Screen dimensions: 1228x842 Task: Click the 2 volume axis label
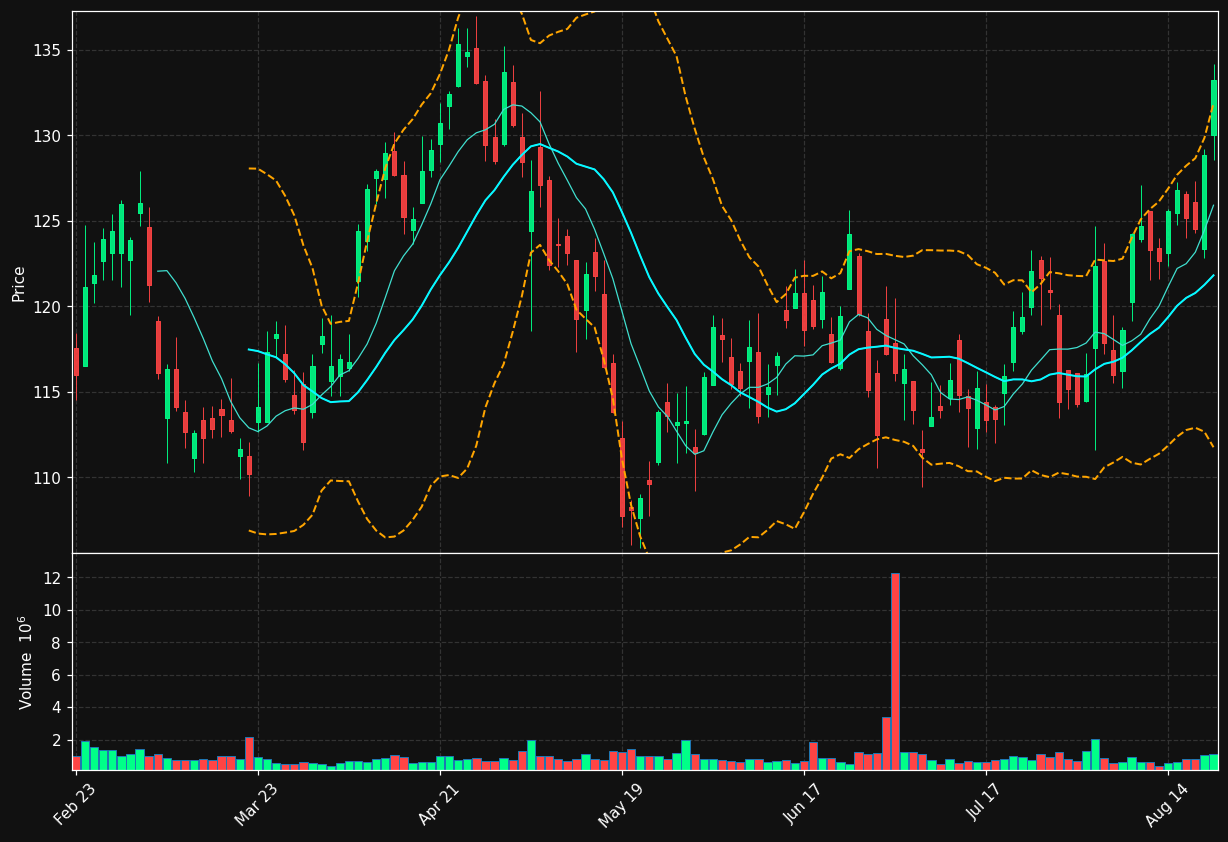click(x=57, y=740)
